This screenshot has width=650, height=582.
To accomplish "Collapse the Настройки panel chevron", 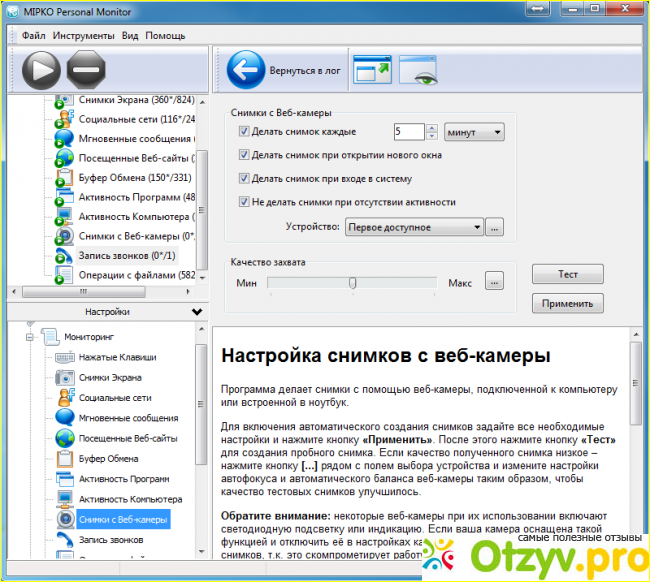I will (197, 312).
